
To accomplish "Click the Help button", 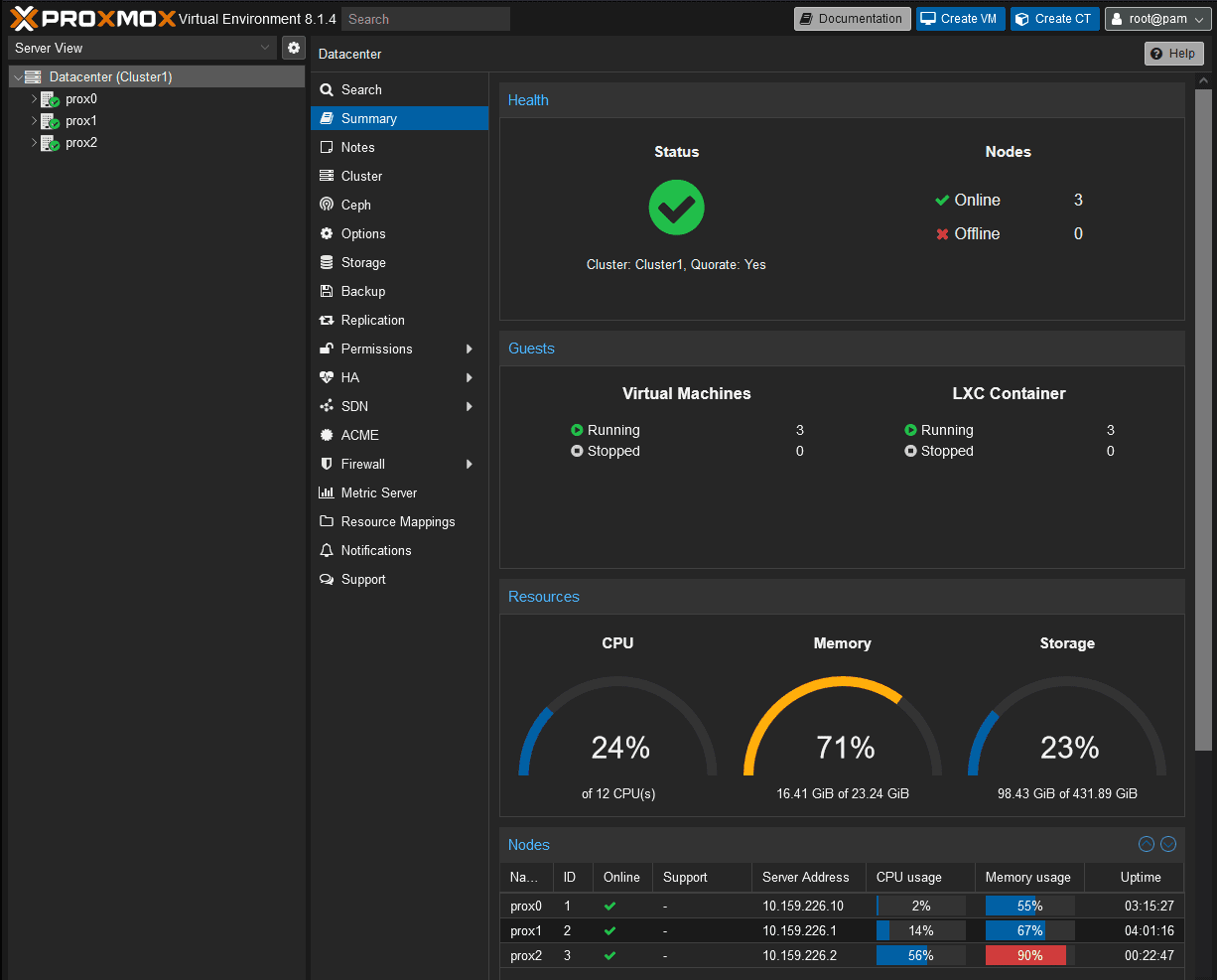I will (x=1174, y=54).
